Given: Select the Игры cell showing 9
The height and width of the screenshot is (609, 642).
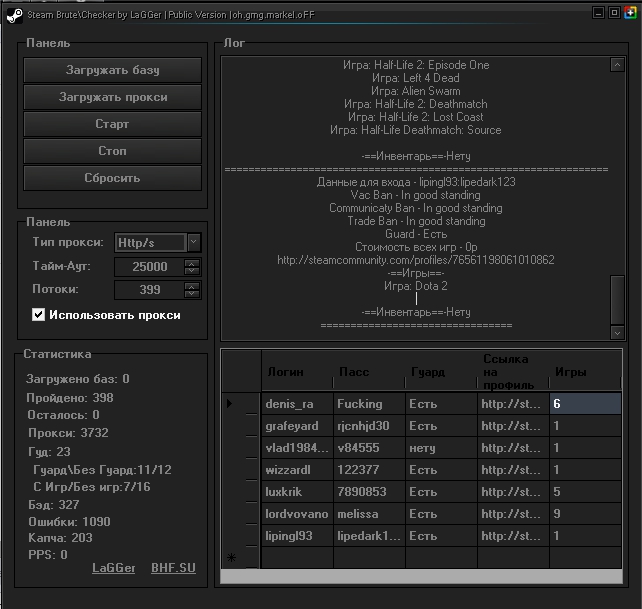Looking at the screenshot, I should 585,514.
